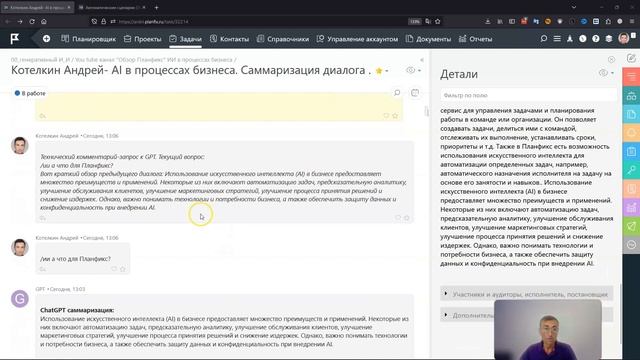The image size is (640, 360).
Task: Expand the Участники и аудиторы section
Action: coord(527,294)
